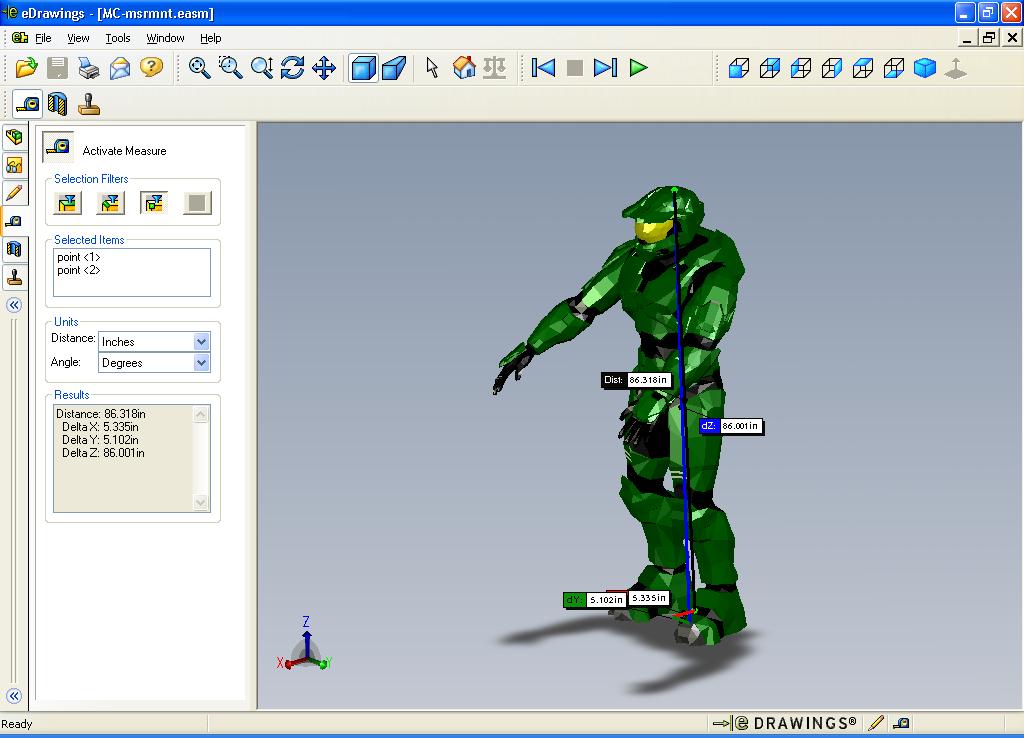This screenshot has width=1024, height=738.
Task: Select the Rotate view tool
Action: coord(292,68)
